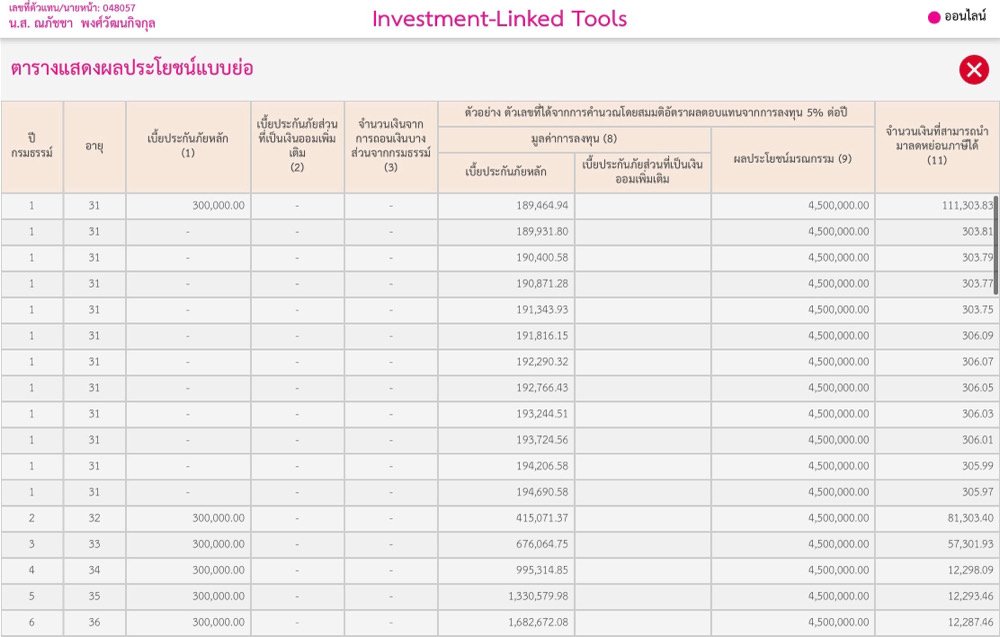Click the อายุ column header
Viewport: 1000px width, 637px height.
(94, 146)
